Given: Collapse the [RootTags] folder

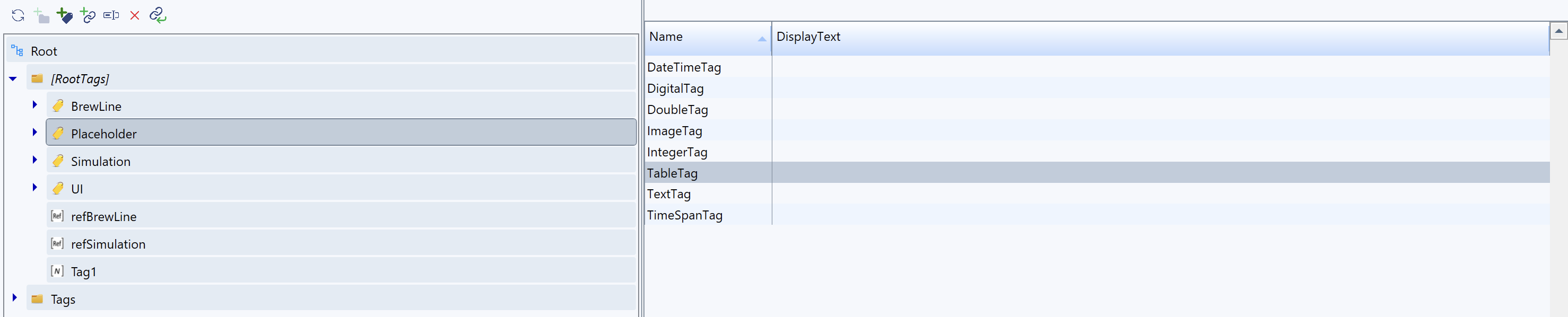Looking at the screenshot, I should [x=13, y=78].
